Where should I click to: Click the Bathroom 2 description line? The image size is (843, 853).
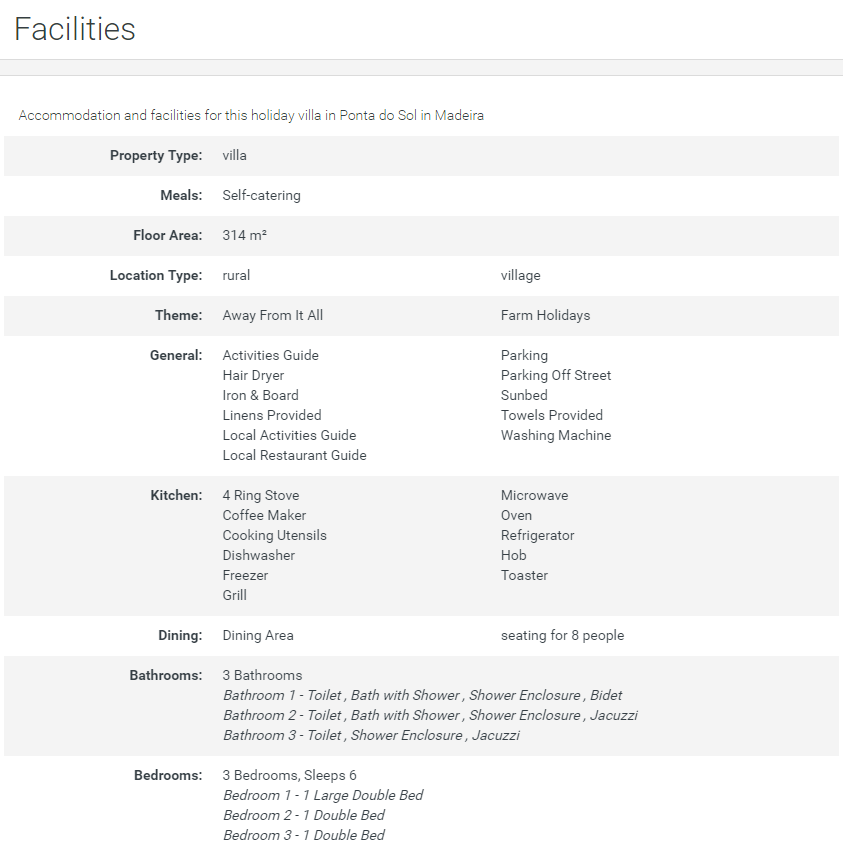pyautogui.click(x=430, y=715)
